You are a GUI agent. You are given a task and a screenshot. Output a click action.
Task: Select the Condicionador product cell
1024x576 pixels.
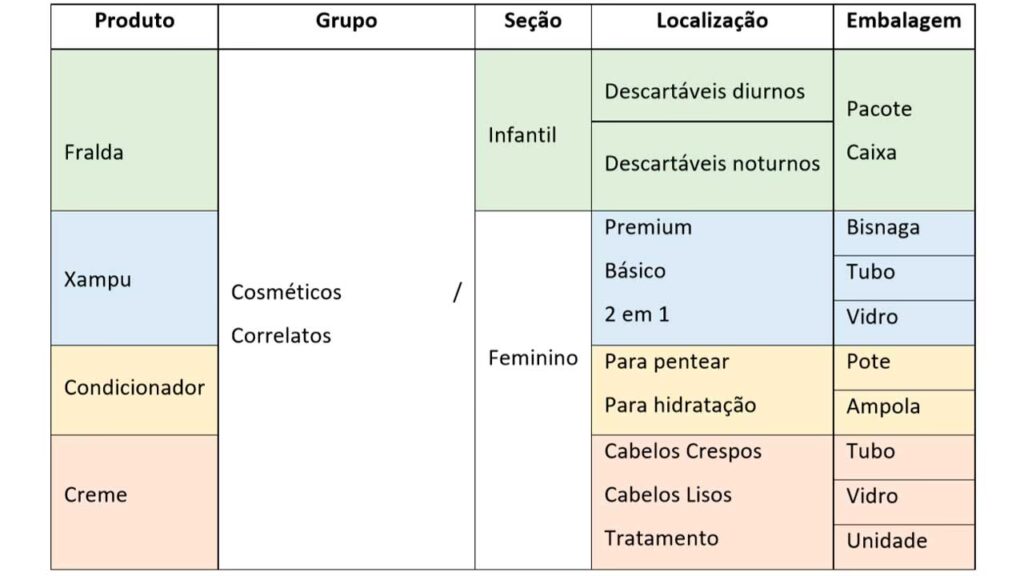[134, 388]
